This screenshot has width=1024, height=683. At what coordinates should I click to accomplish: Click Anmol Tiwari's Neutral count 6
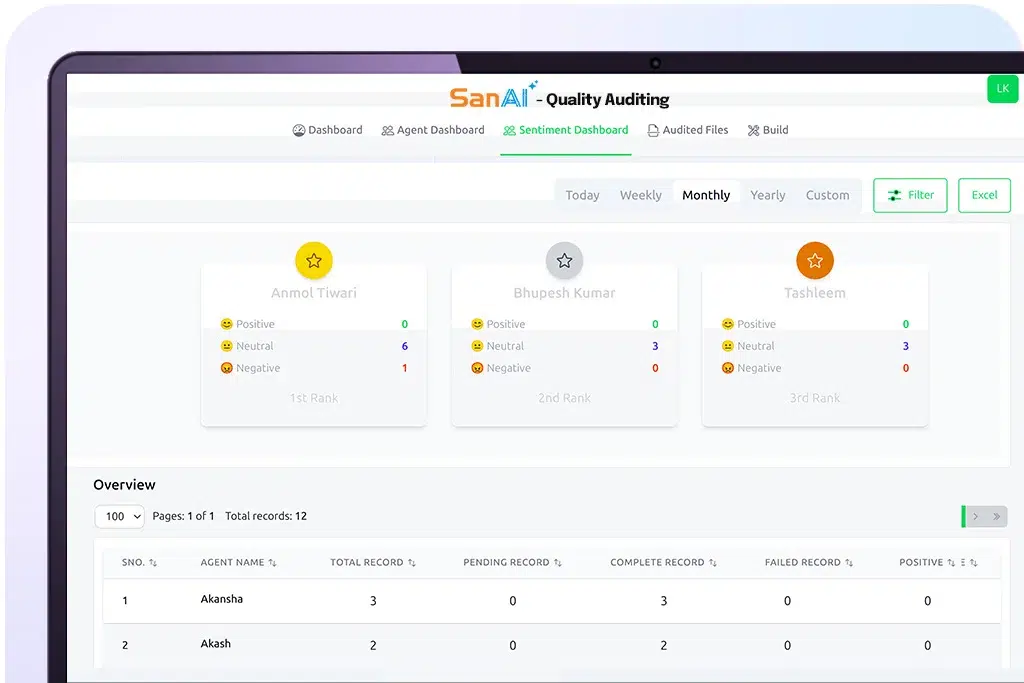pos(405,346)
